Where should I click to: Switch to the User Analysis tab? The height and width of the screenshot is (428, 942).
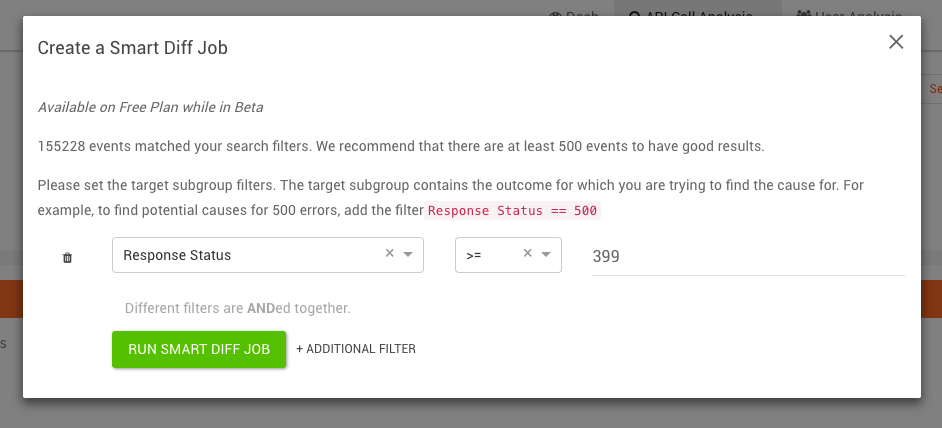coord(849,12)
